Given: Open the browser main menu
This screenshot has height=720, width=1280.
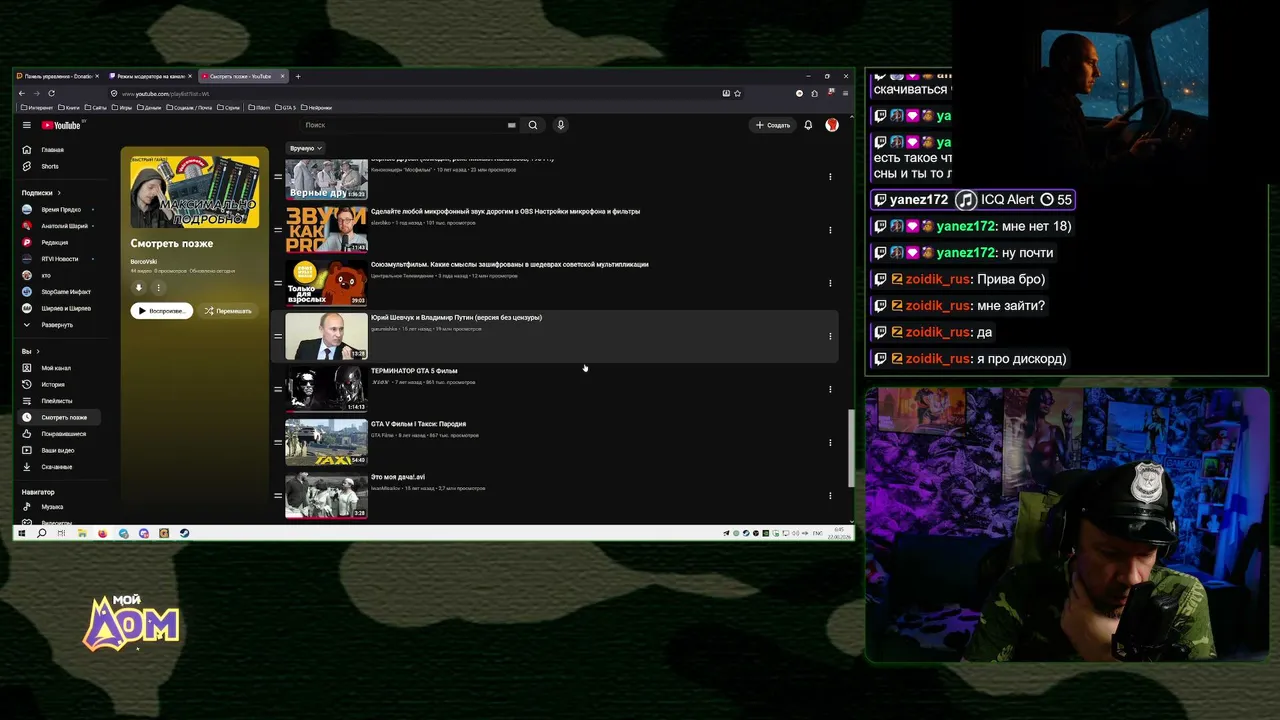Looking at the screenshot, I should tap(846, 93).
